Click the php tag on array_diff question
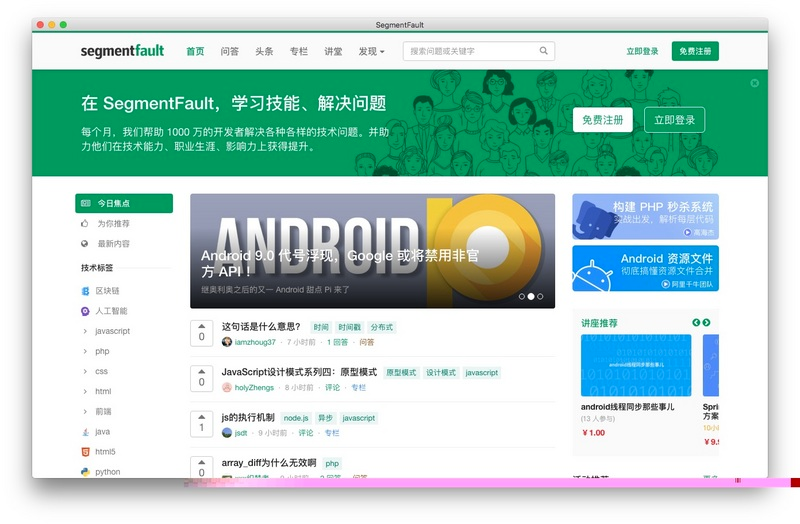The height and width of the screenshot is (524, 800). click(x=332, y=463)
